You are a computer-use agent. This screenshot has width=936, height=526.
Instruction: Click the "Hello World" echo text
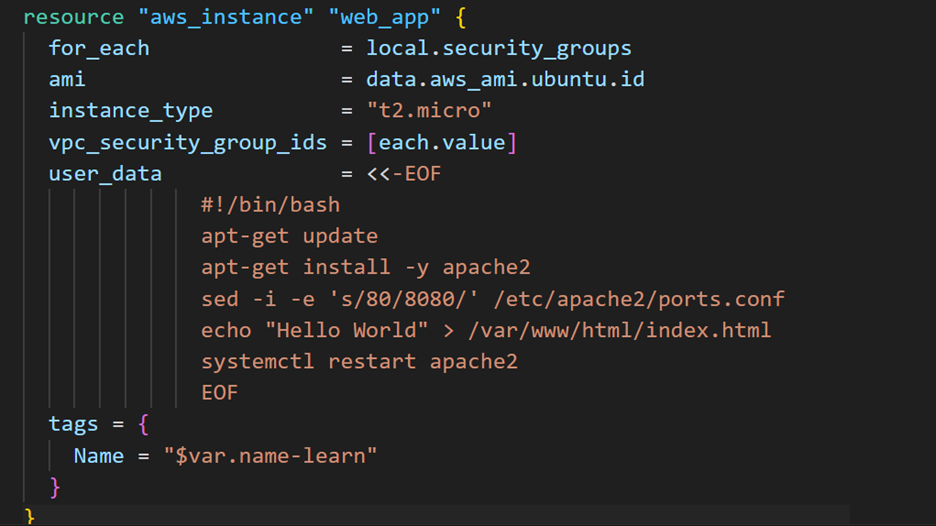point(346,330)
